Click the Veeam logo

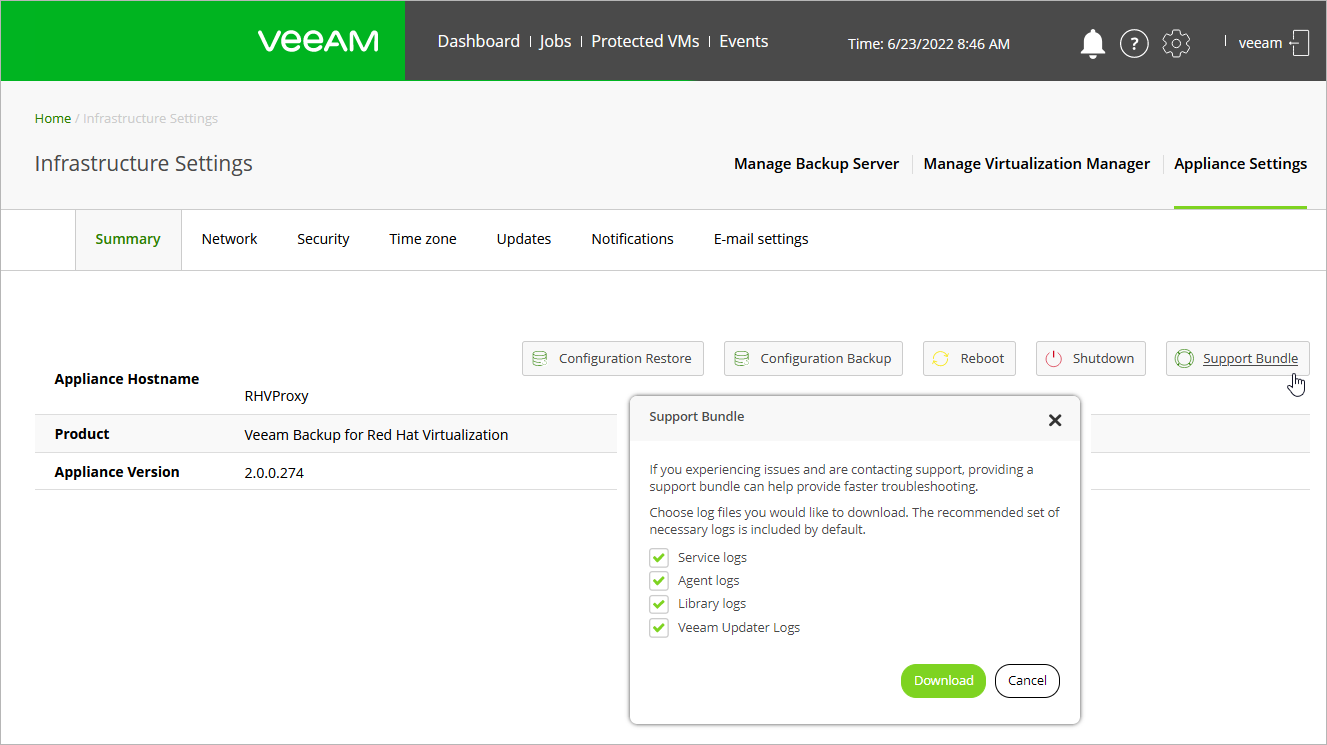pyautogui.click(x=318, y=41)
